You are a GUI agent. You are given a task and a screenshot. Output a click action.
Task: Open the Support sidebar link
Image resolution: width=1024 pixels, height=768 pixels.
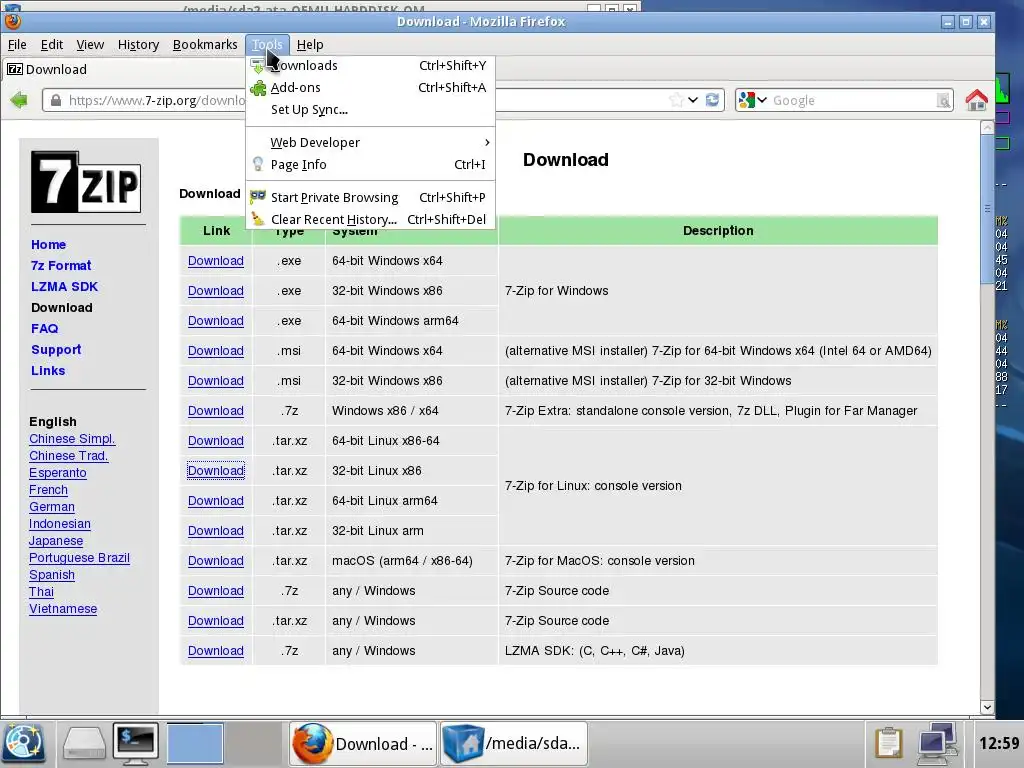[x=56, y=349]
